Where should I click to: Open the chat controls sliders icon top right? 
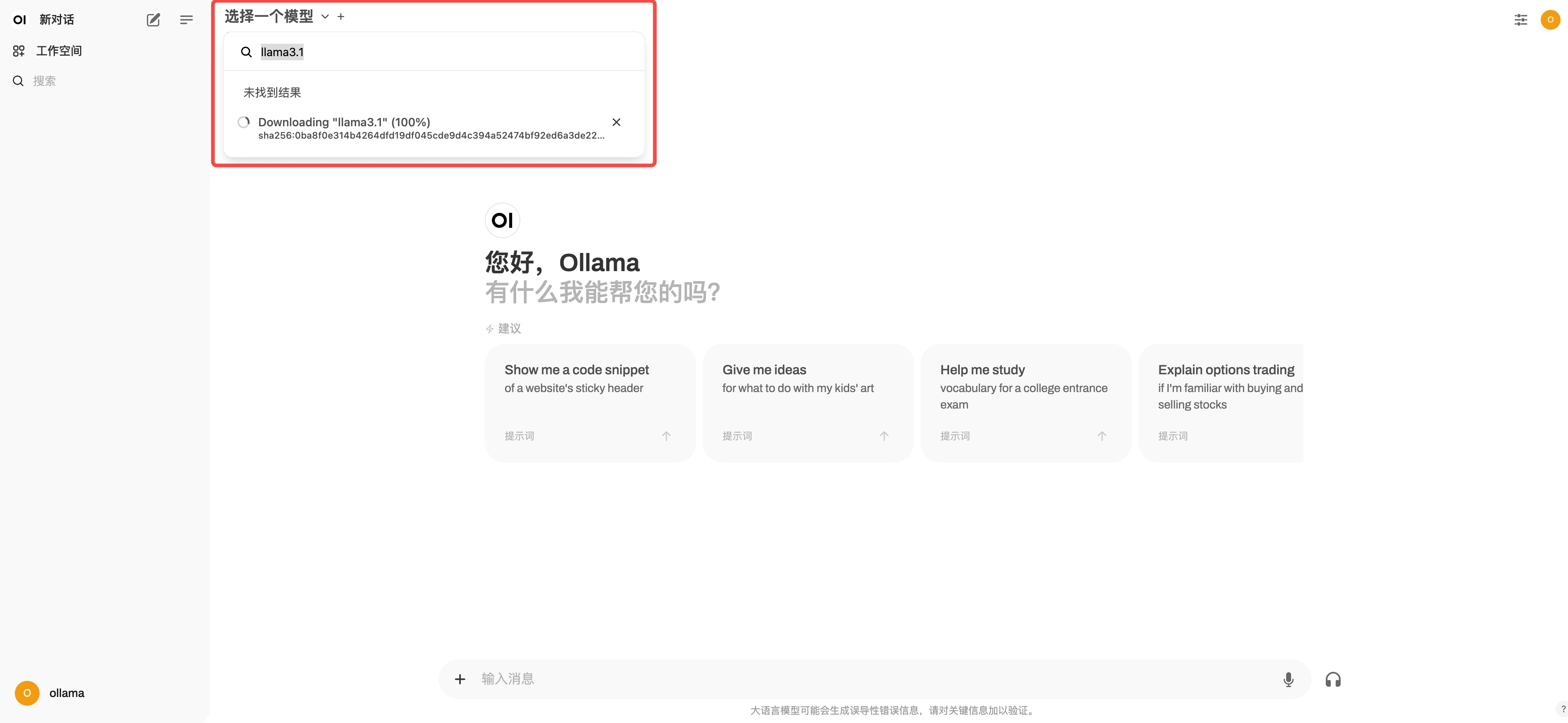pyautogui.click(x=1521, y=19)
